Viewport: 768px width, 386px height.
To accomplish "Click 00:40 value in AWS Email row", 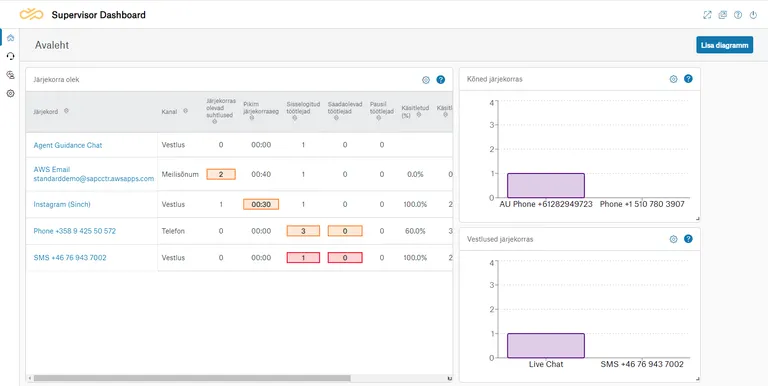I will pyautogui.click(x=261, y=174).
